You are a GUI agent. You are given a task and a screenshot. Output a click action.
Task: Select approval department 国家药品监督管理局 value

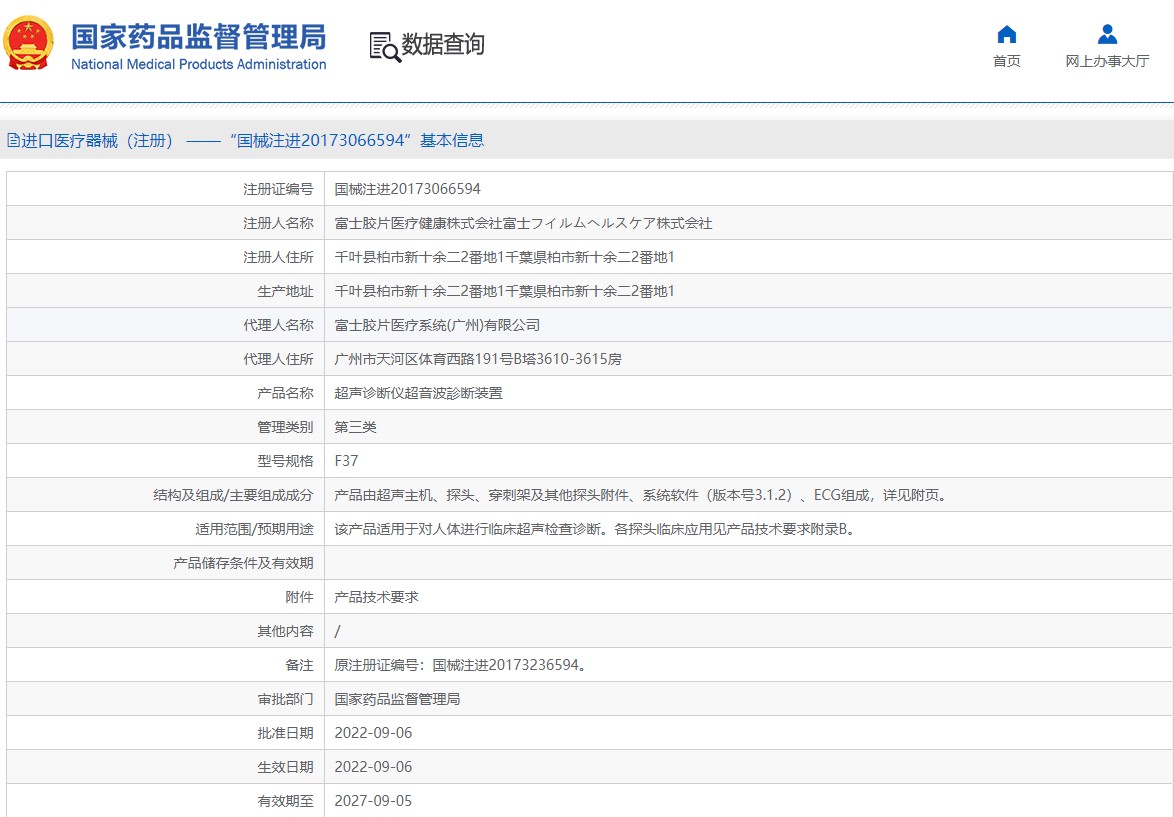tap(397, 699)
